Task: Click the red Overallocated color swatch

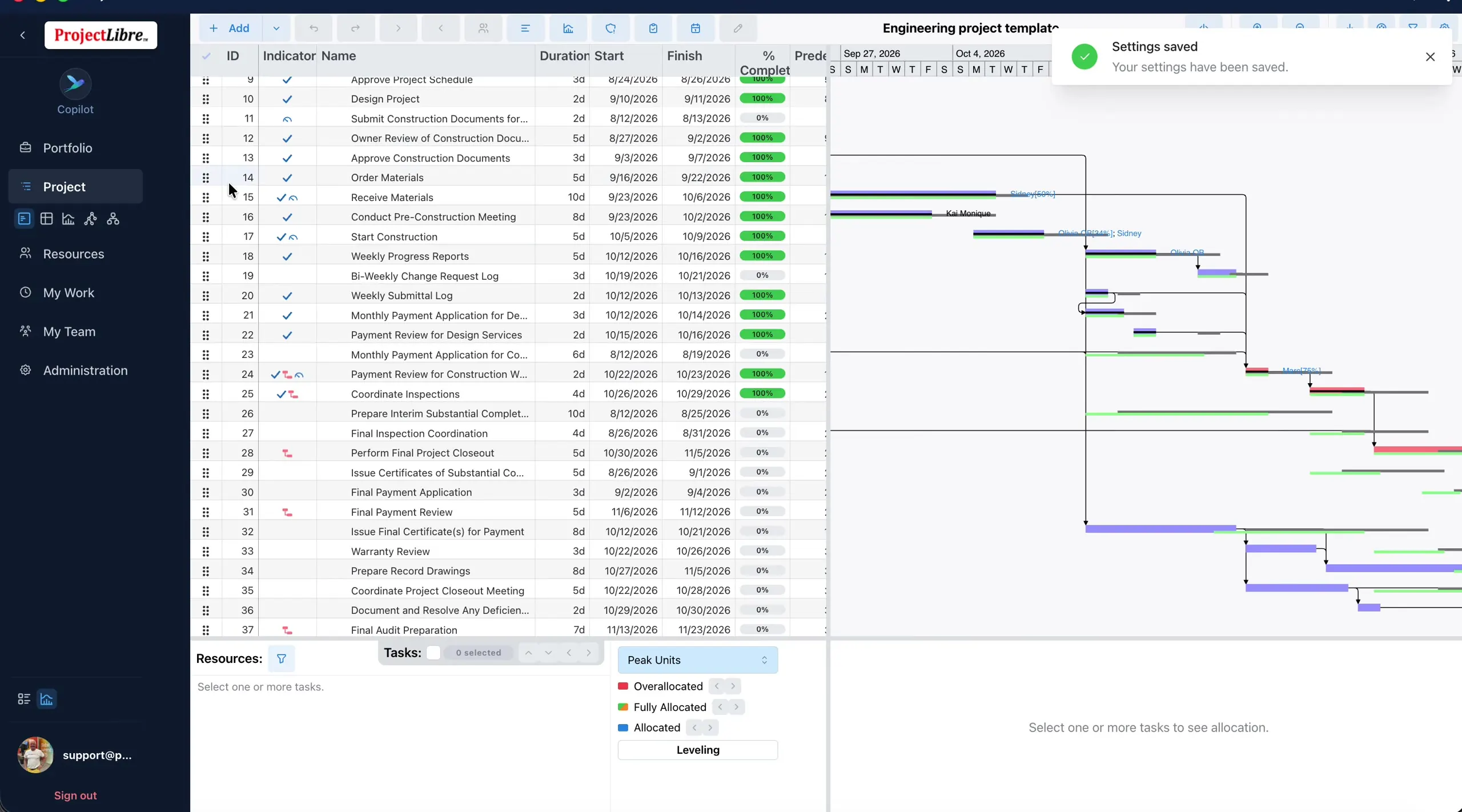Action: click(x=623, y=686)
